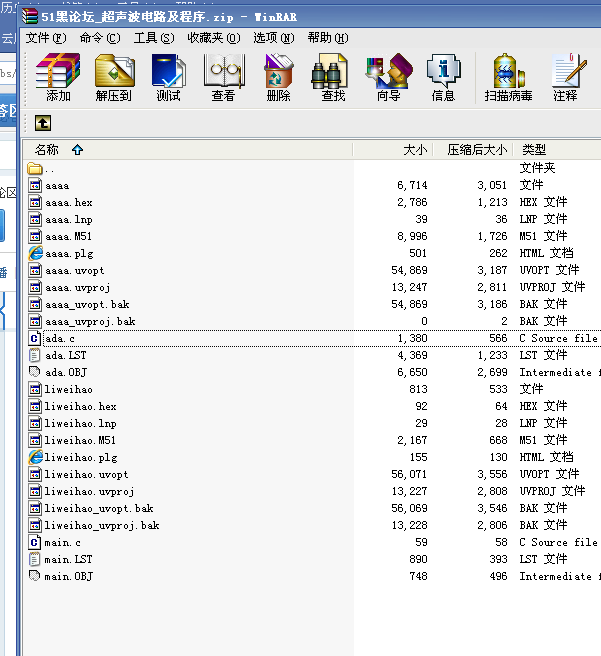Select the file named aaaa
The height and width of the screenshot is (656, 601).
[x=57, y=185]
